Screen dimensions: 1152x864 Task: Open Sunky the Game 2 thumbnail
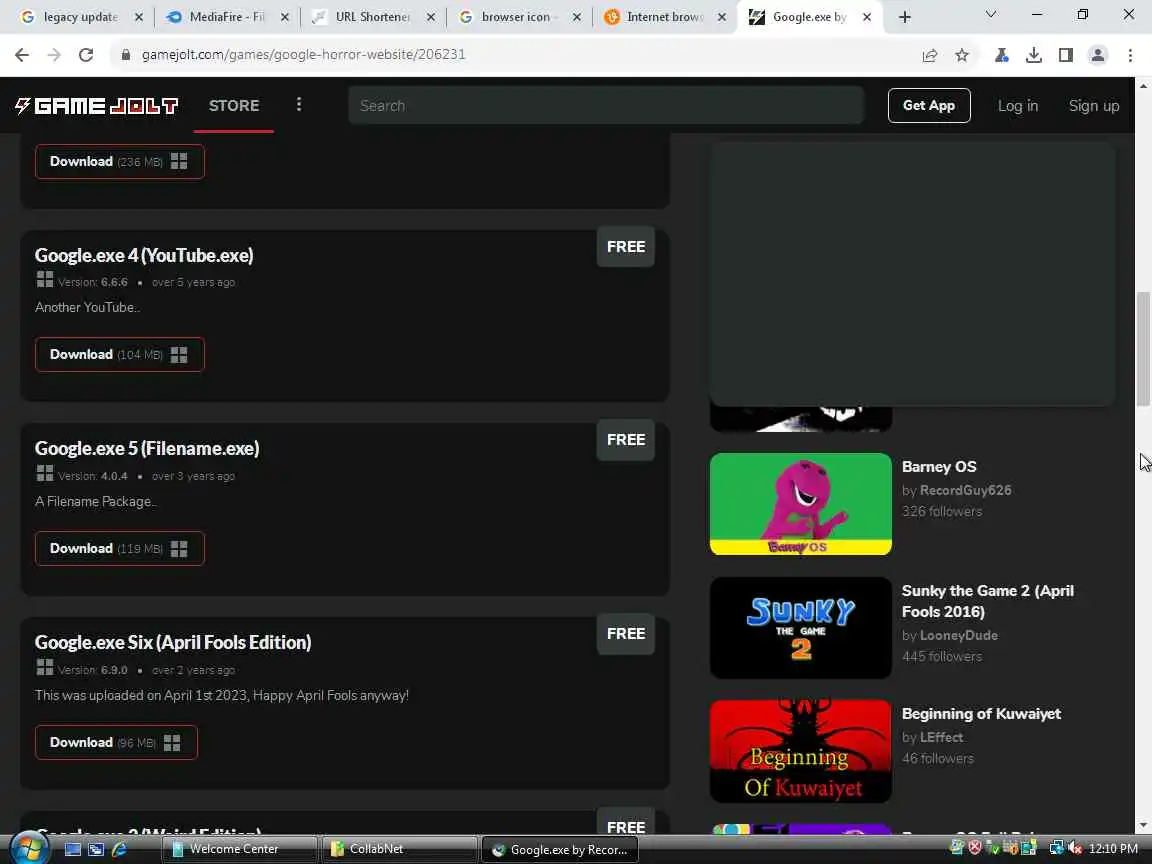801,628
